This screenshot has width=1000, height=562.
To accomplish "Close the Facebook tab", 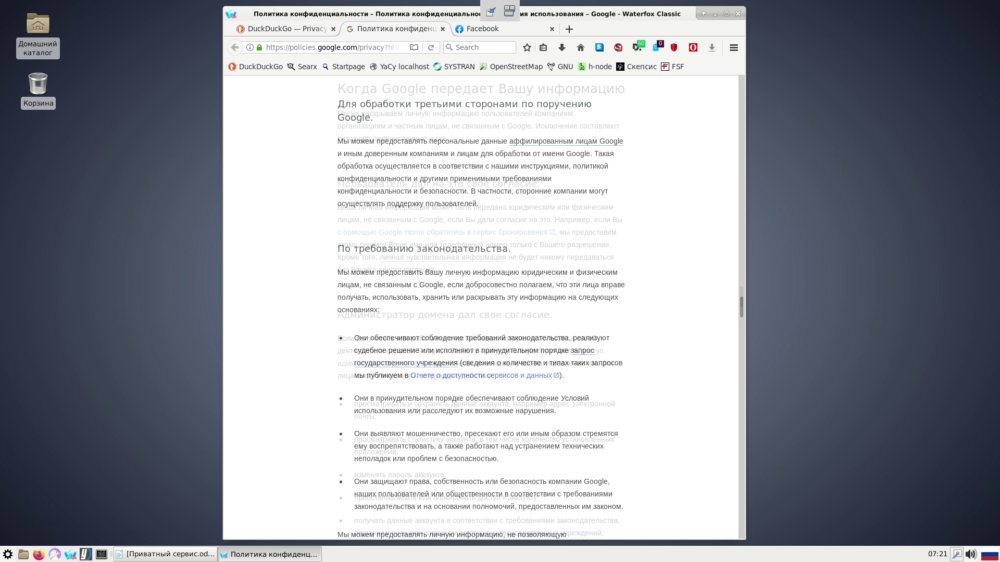I will 552,29.
